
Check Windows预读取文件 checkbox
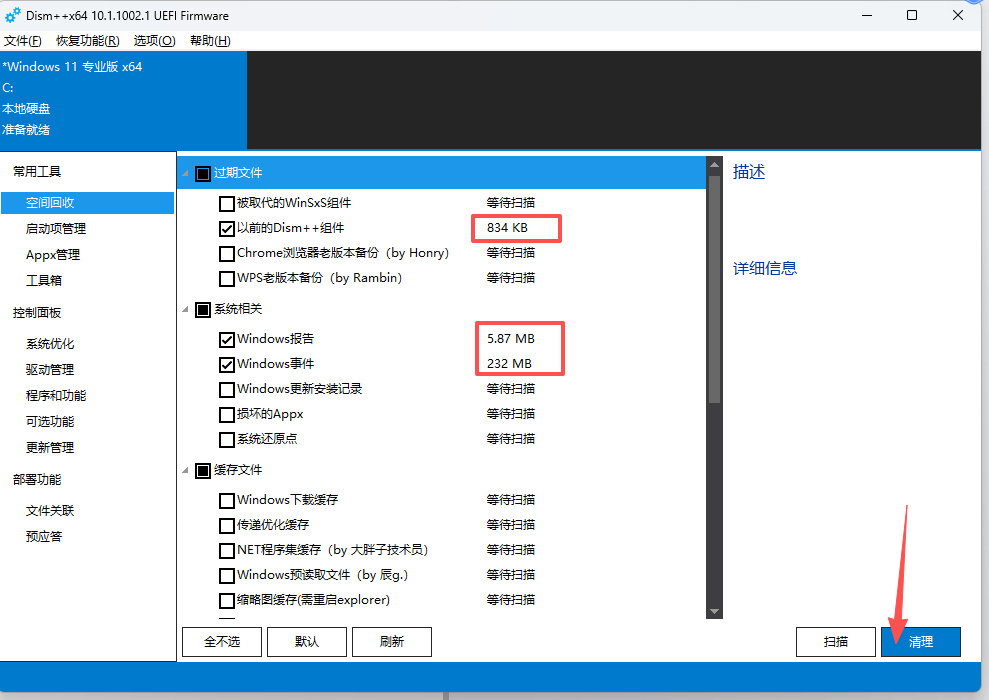click(x=226, y=575)
